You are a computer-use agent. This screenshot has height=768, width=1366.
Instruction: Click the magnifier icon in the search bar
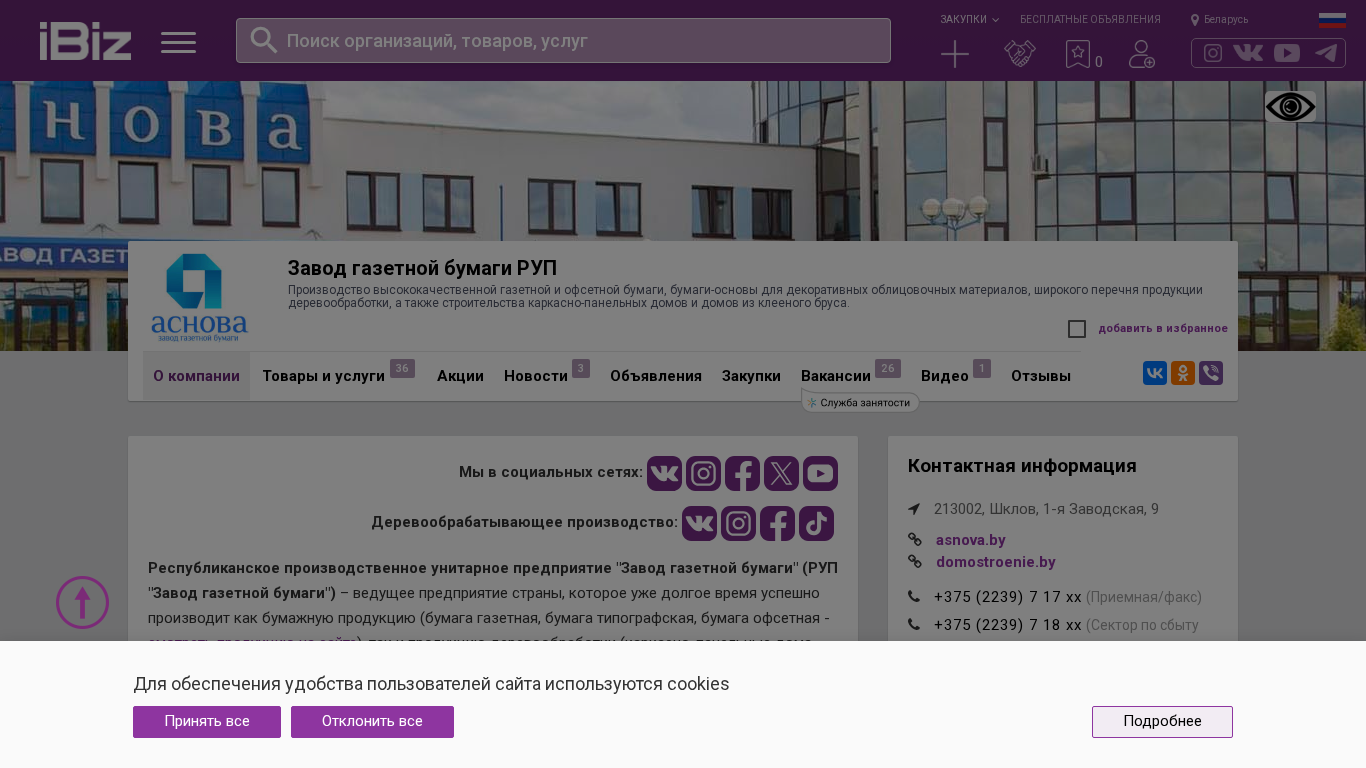[x=264, y=40]
